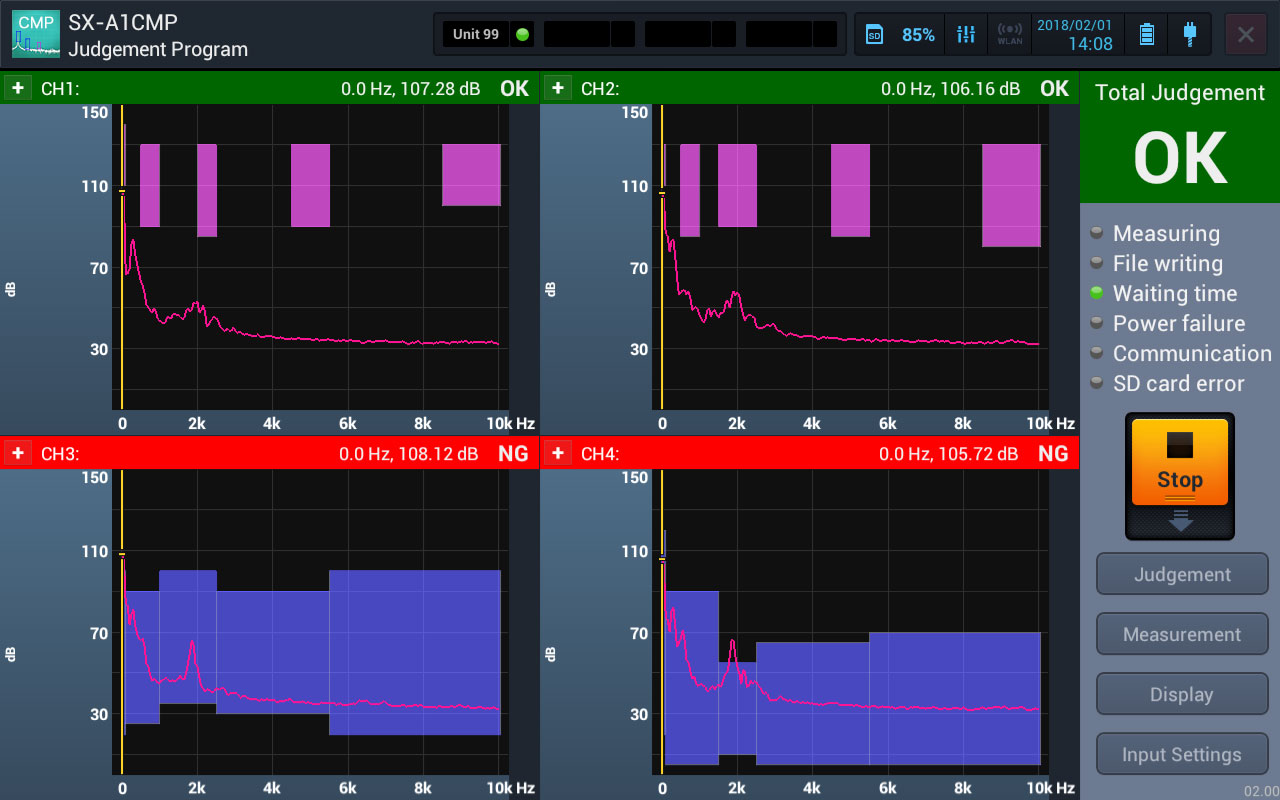This screenshot has width=1280, height=800.
Task: Open the Judgement menu
Action: 1182,575
